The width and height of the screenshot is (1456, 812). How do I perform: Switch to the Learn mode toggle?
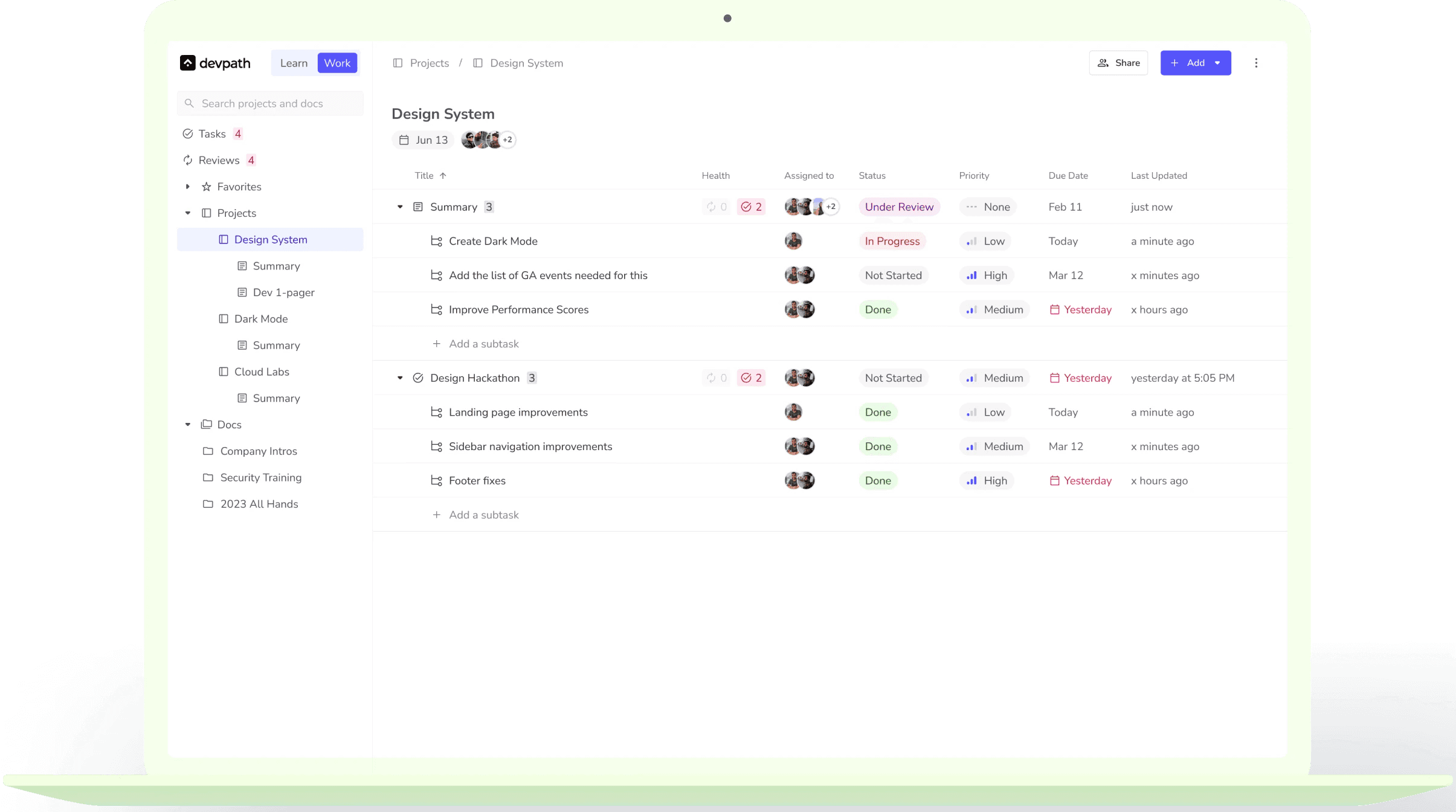click(x=294, y=63)
